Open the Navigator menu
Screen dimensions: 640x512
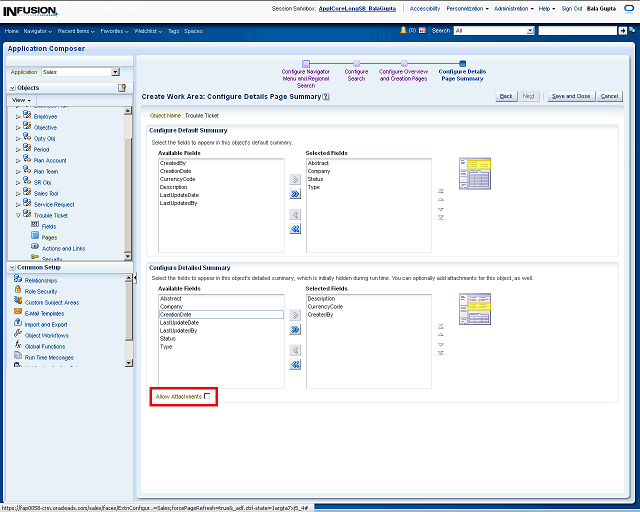click(x=40, y=31)
